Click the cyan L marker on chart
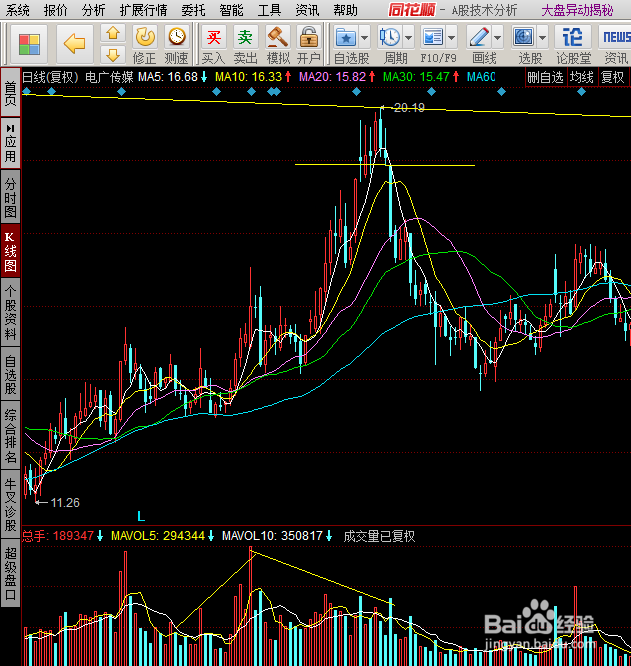 (141, 516)
